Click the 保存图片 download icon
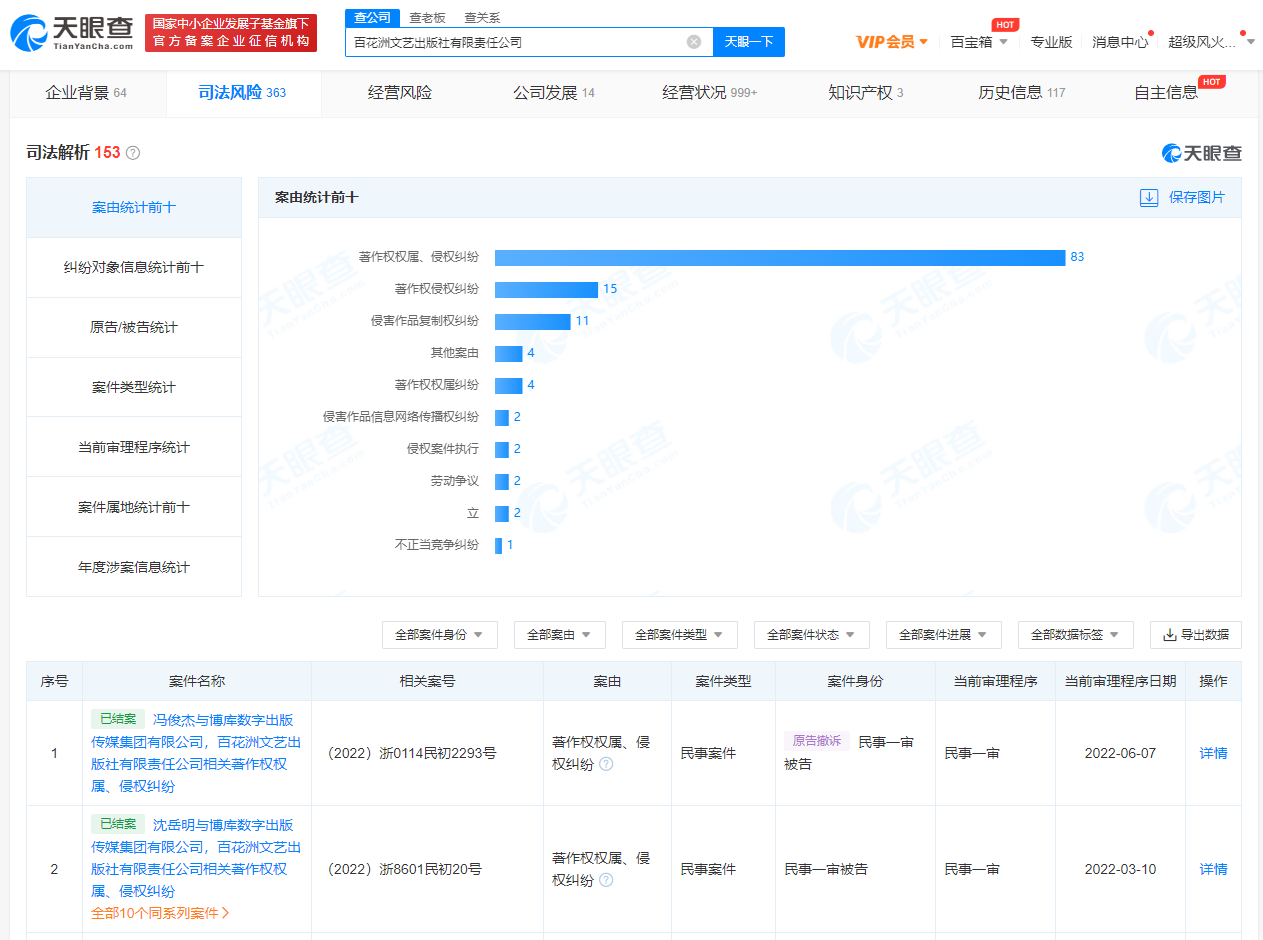The width and height of the screenshot is (1263, 940). point(1149,198)
